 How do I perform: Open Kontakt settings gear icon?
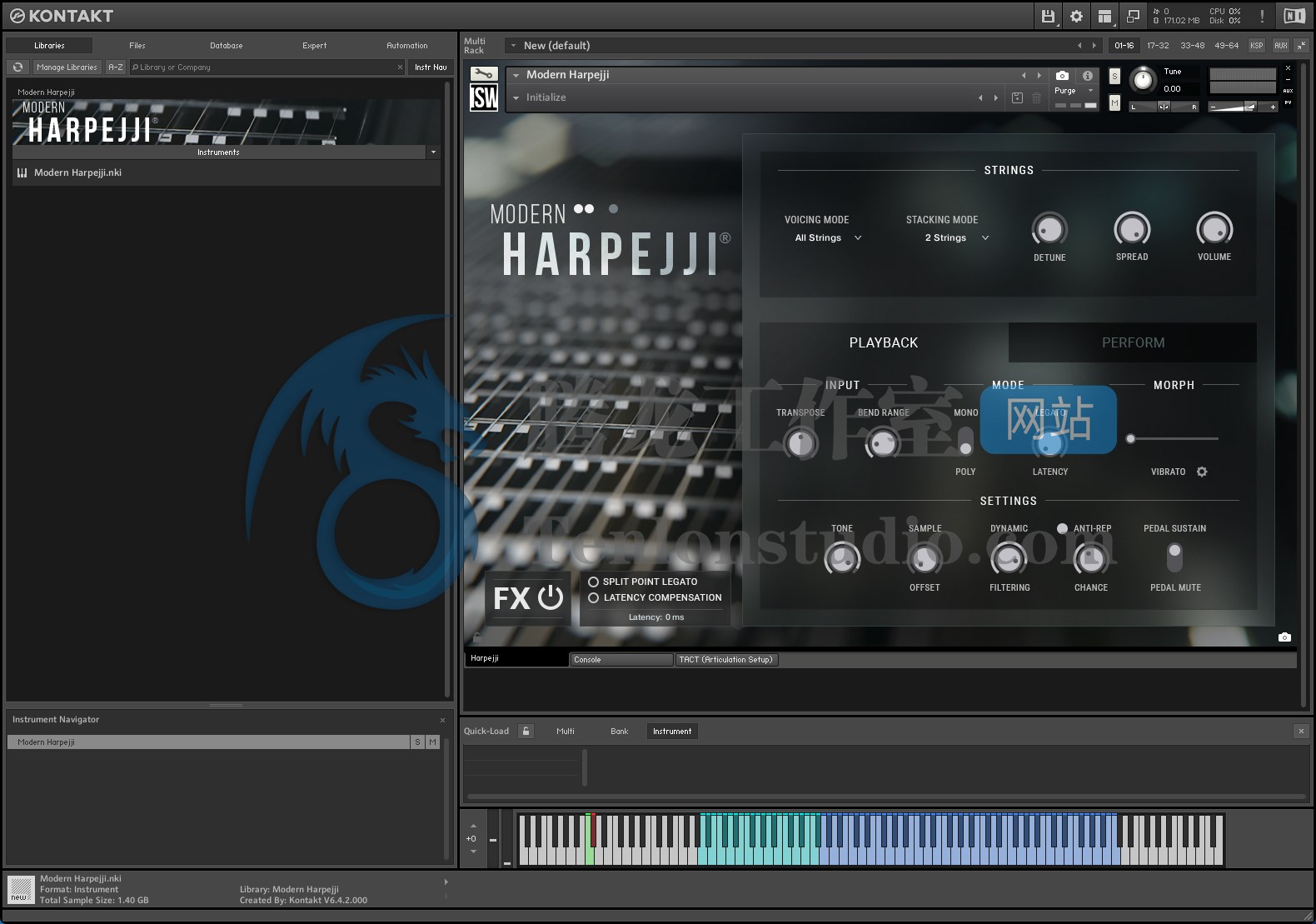point(1076,16)
